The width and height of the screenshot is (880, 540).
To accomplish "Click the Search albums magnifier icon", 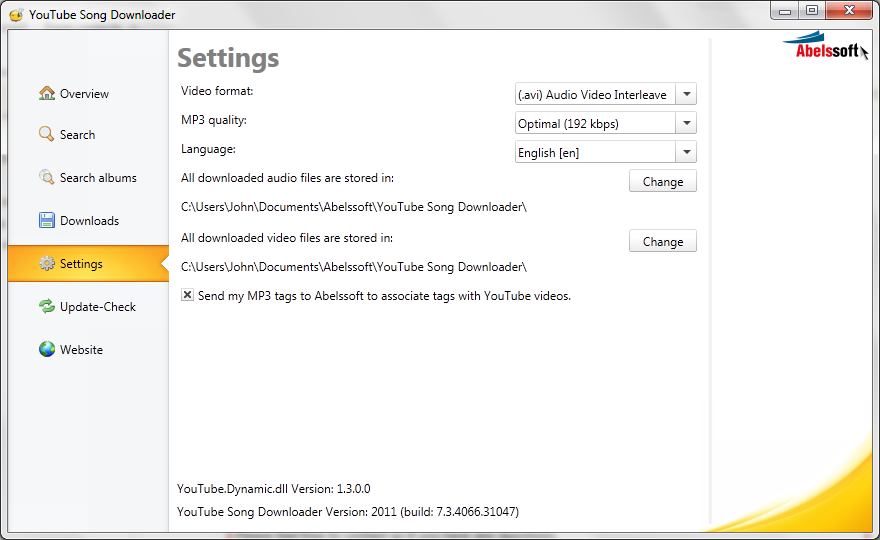I will tap(47, 177).
